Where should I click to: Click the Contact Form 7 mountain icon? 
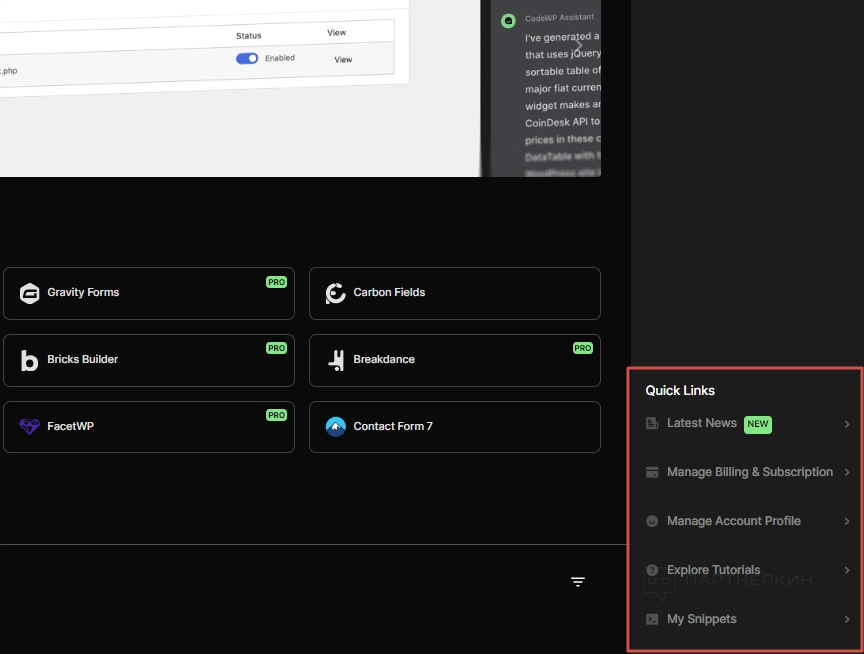tap(336, 427)
